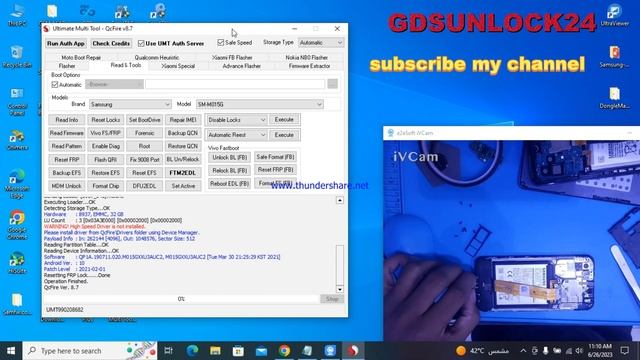Image resolution: width=640 pixels, height=360 pixels.
Task: Switch to the Flasher tab
Action: [67, 66]
